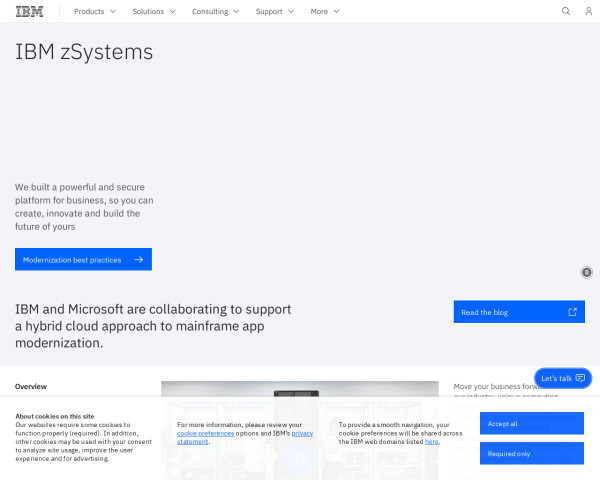Image resolution: width=600 pixels, height=480 pixels.
Task: Click the arrow on Modernization best practices
Action: (139, 260)
